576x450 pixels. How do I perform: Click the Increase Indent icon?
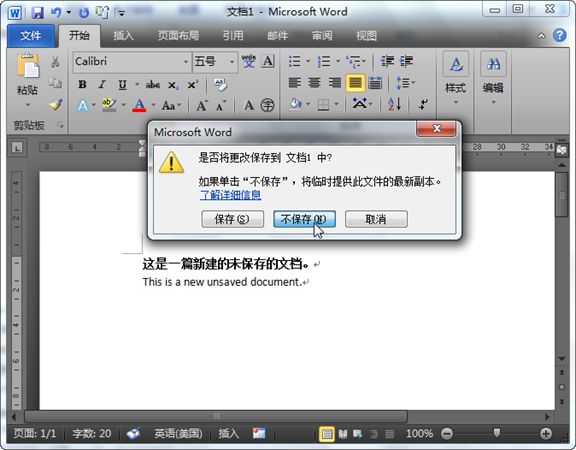pos(406,61)
